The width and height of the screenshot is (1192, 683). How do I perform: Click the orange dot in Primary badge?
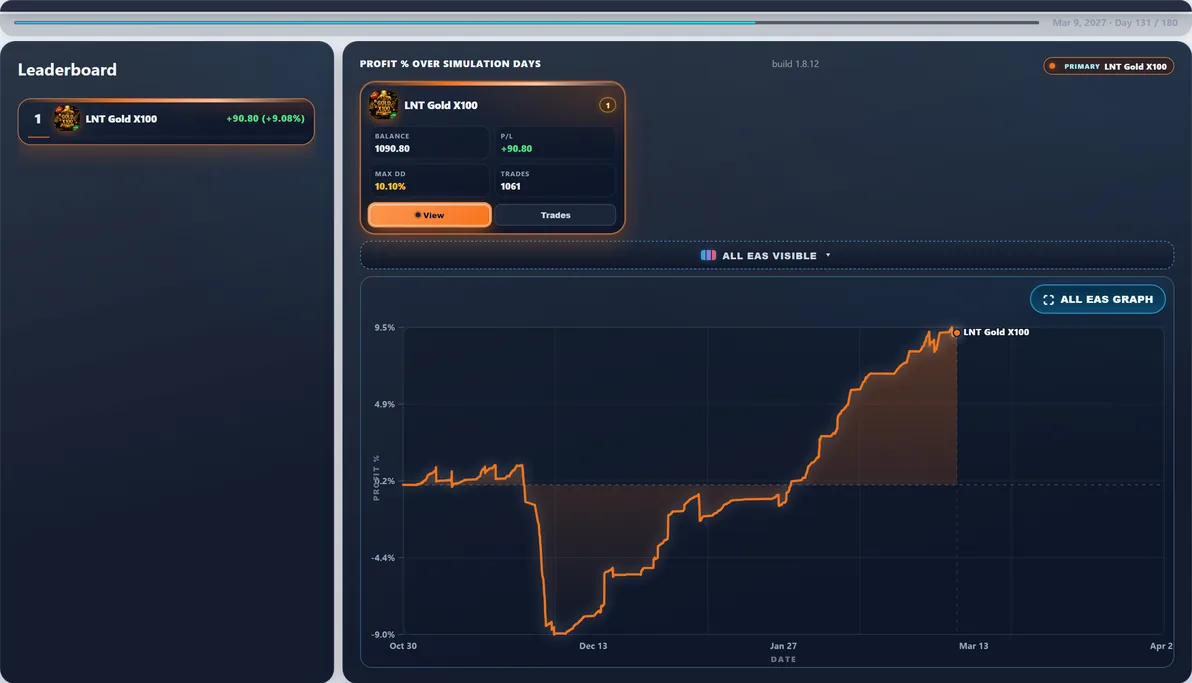pos(1053,66)
